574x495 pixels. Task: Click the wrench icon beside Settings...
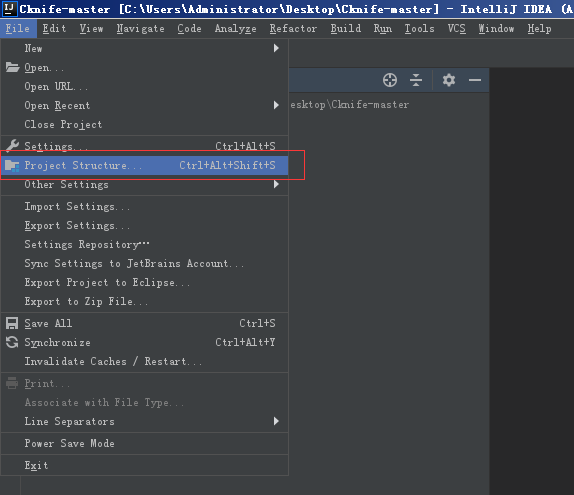(x=12, y=145)
